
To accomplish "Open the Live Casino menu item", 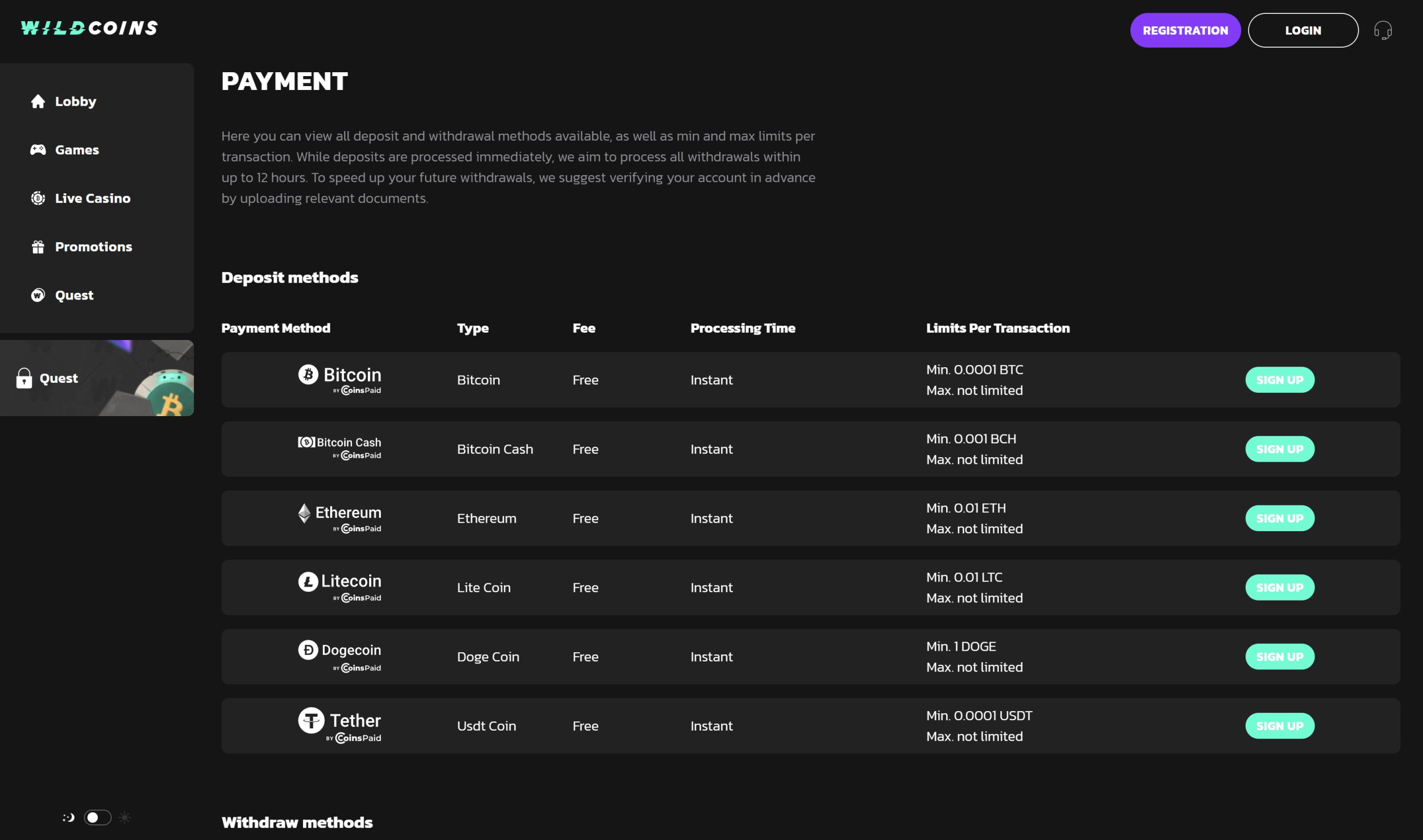I will (93, 198).
